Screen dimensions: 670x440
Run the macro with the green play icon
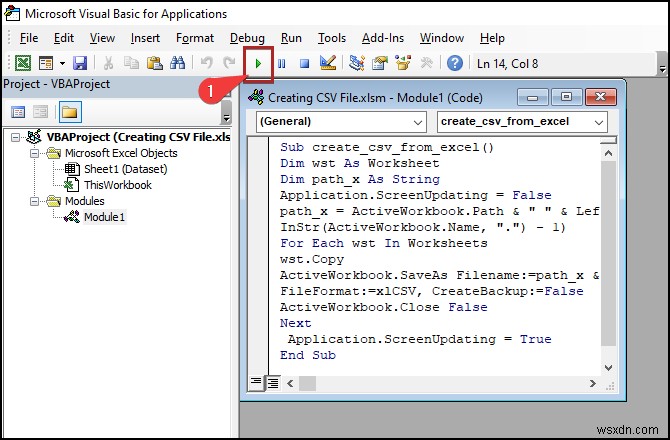(x=258, y=64)
